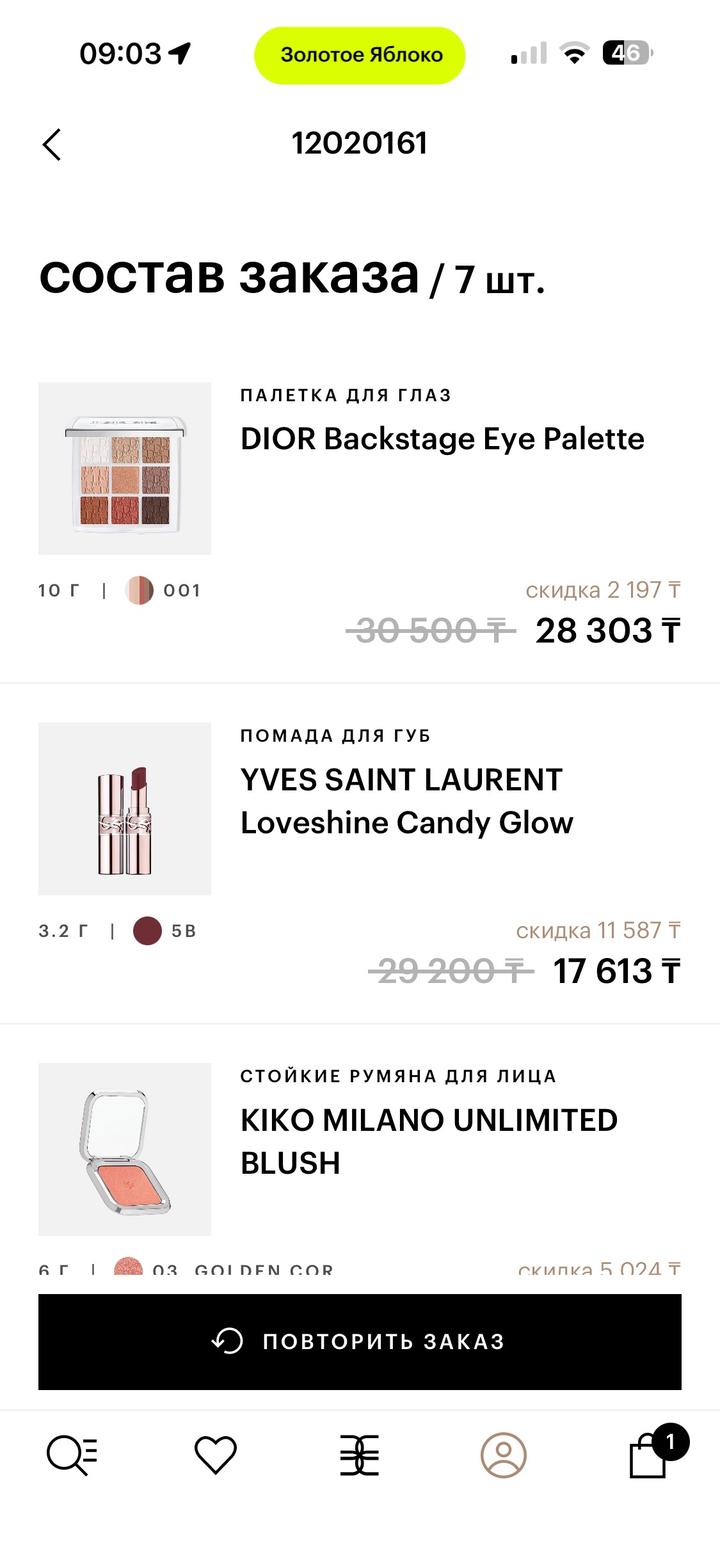Tap the order number 12020161 title
This screenshot has width=720, height=1559.
pos(360,144)
